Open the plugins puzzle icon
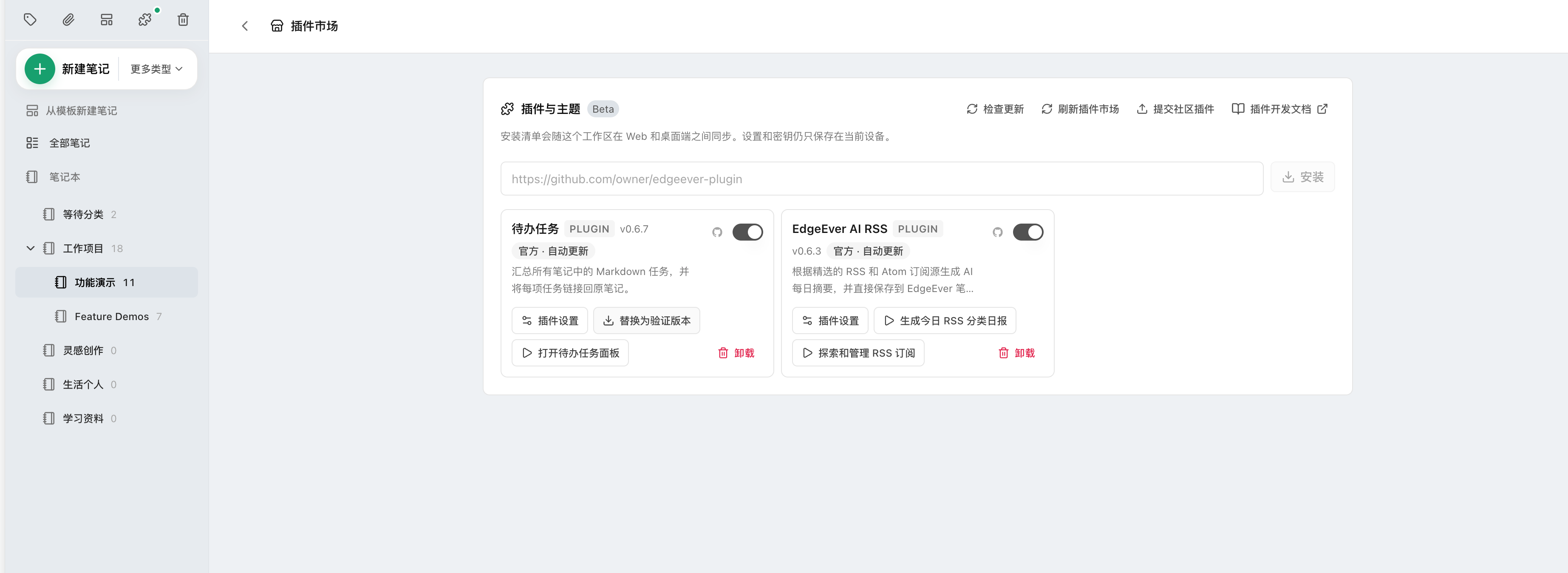1568x573 pixels. (145, 20)
